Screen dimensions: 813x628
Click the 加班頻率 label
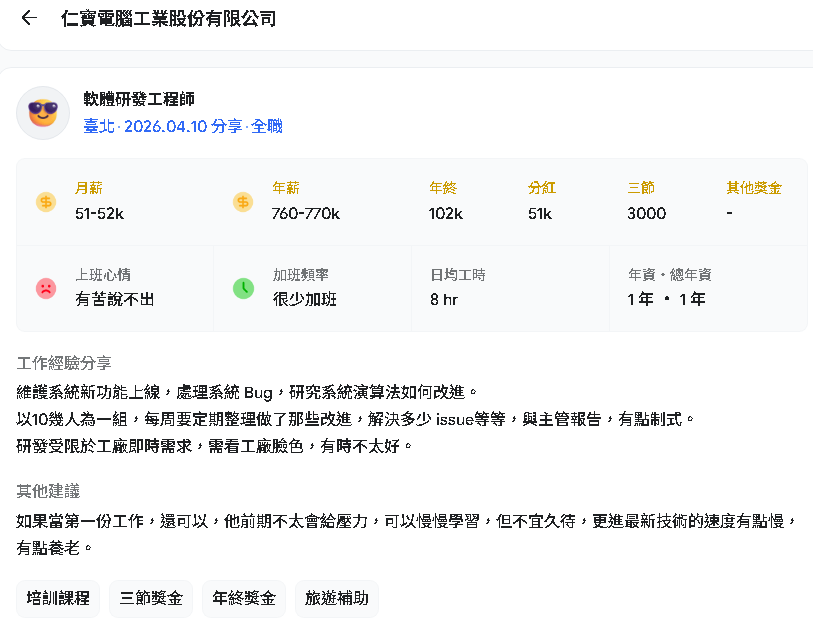point(301,274)
